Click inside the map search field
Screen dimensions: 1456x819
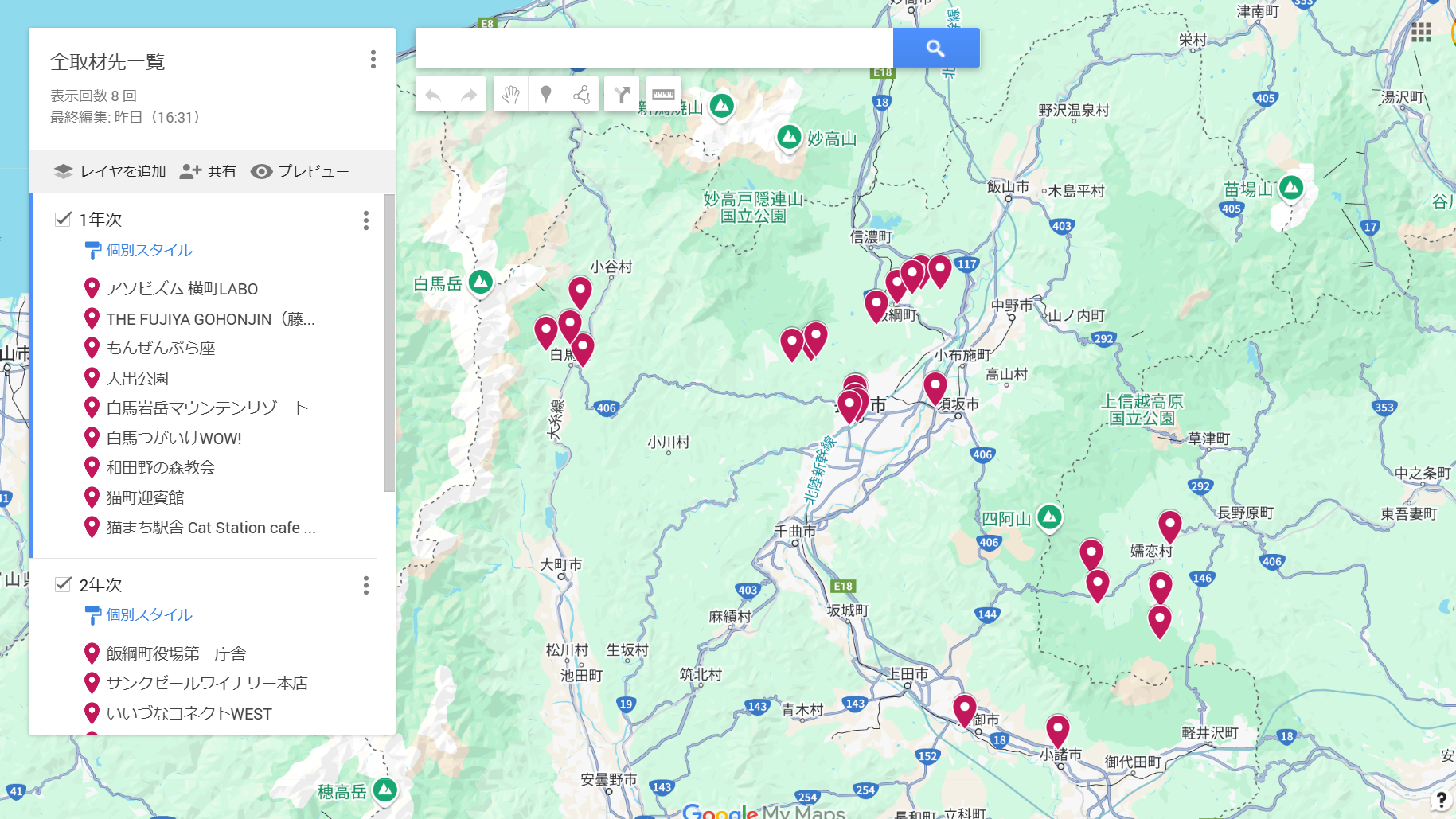click(654, 48)
